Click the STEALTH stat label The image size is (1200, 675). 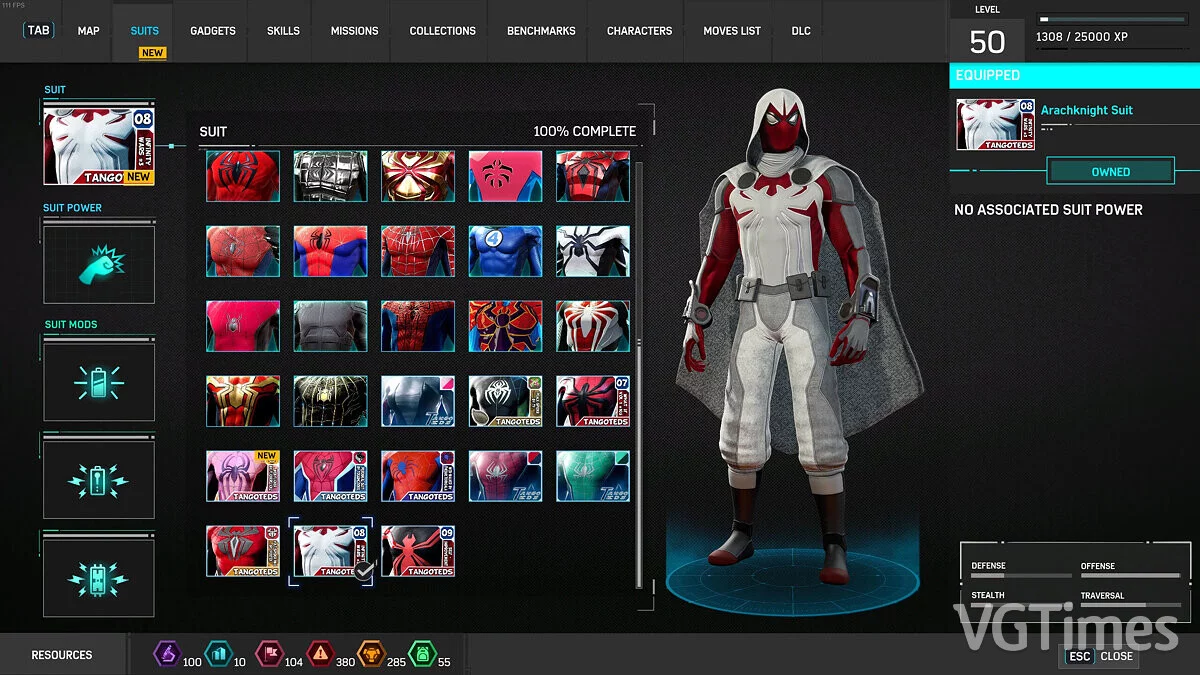click(988, 596)
